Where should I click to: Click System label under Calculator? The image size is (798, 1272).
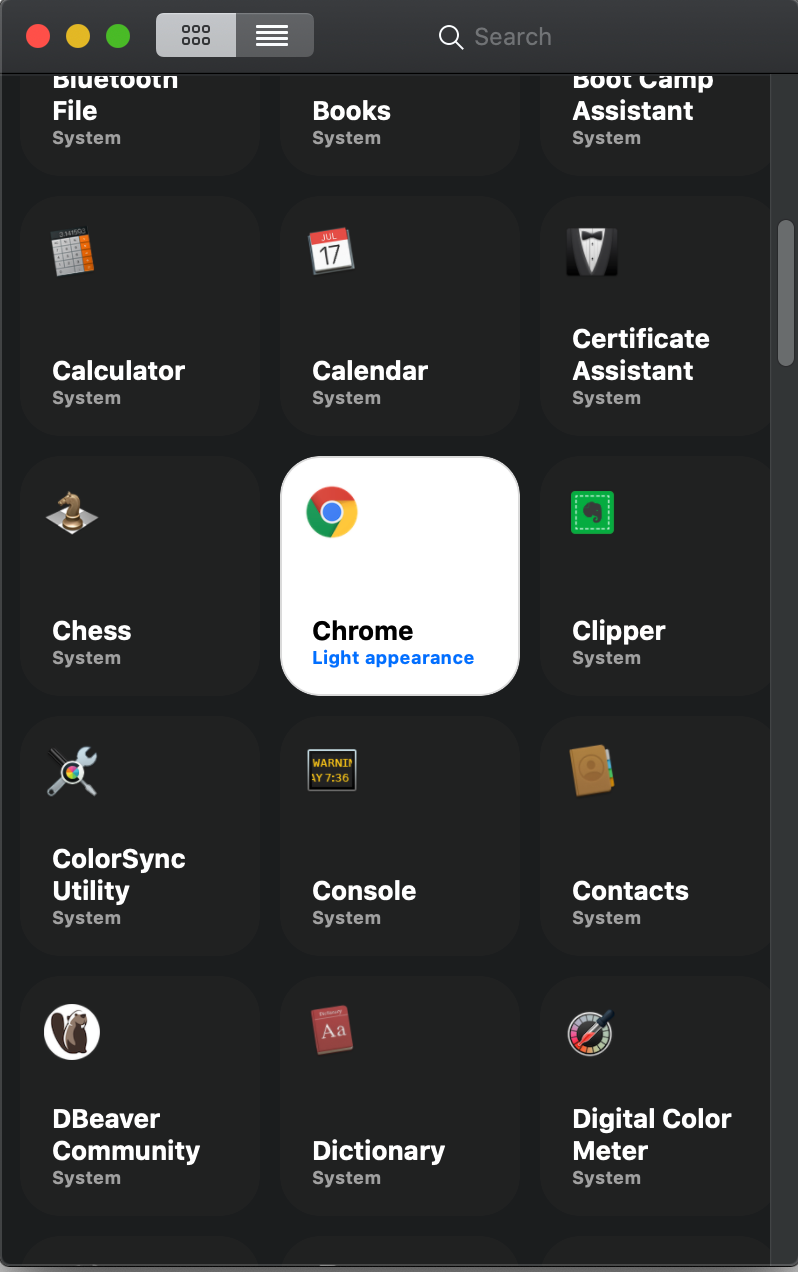(x=86, y=398)
